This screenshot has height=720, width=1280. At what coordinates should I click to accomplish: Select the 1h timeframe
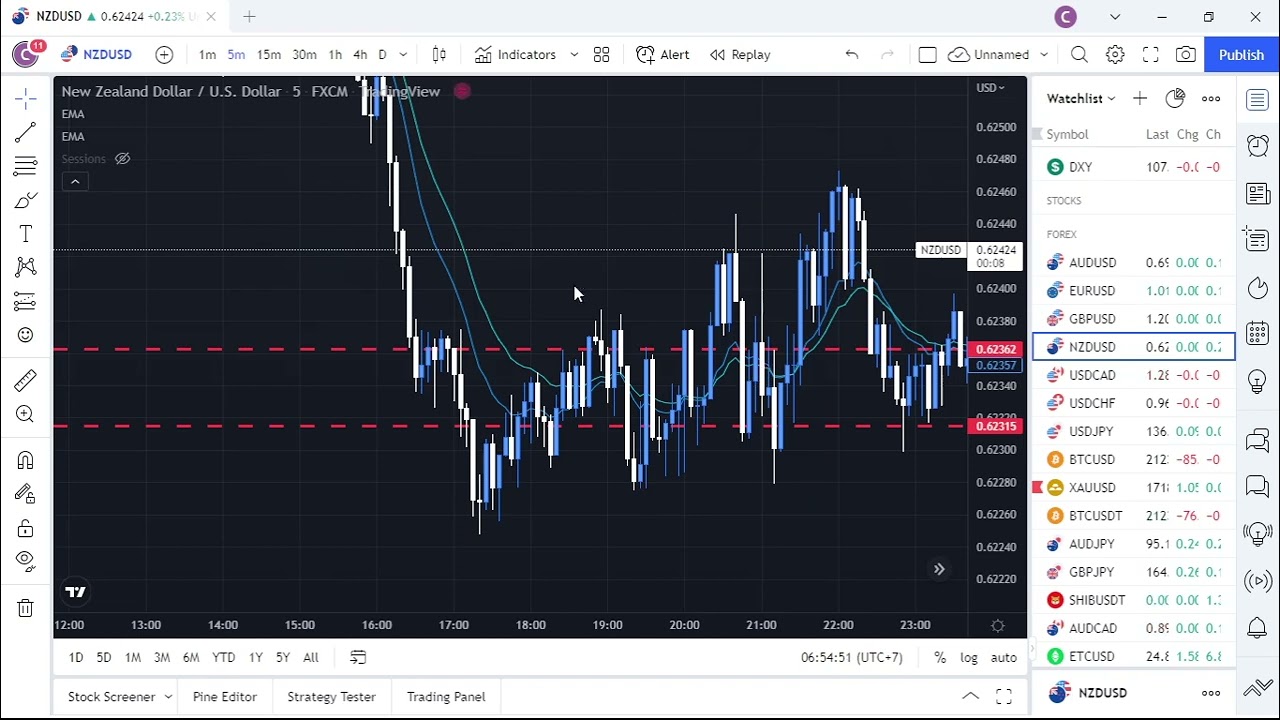335,55
